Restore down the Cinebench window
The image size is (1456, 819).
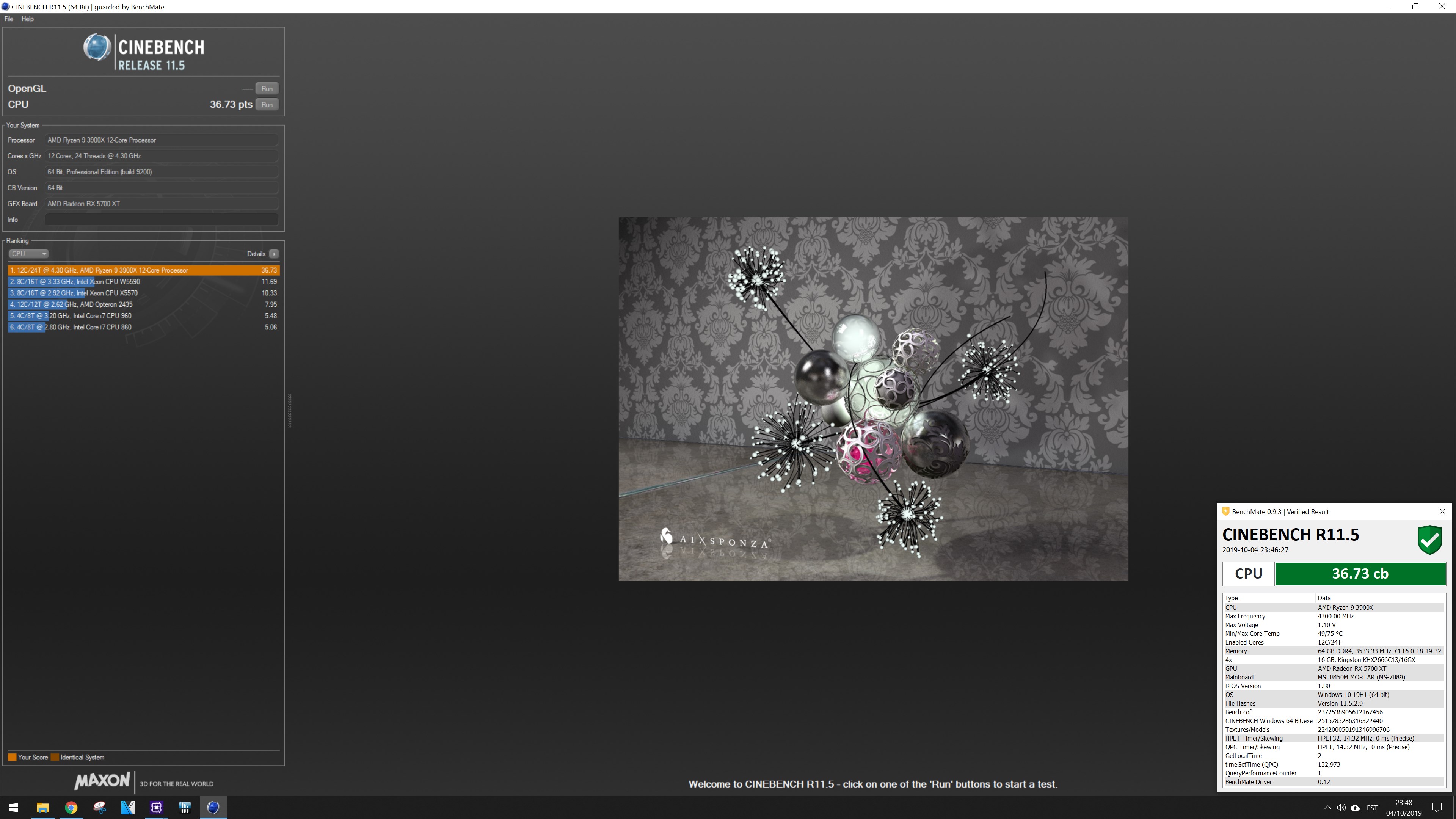click(x=1415, y=7)
